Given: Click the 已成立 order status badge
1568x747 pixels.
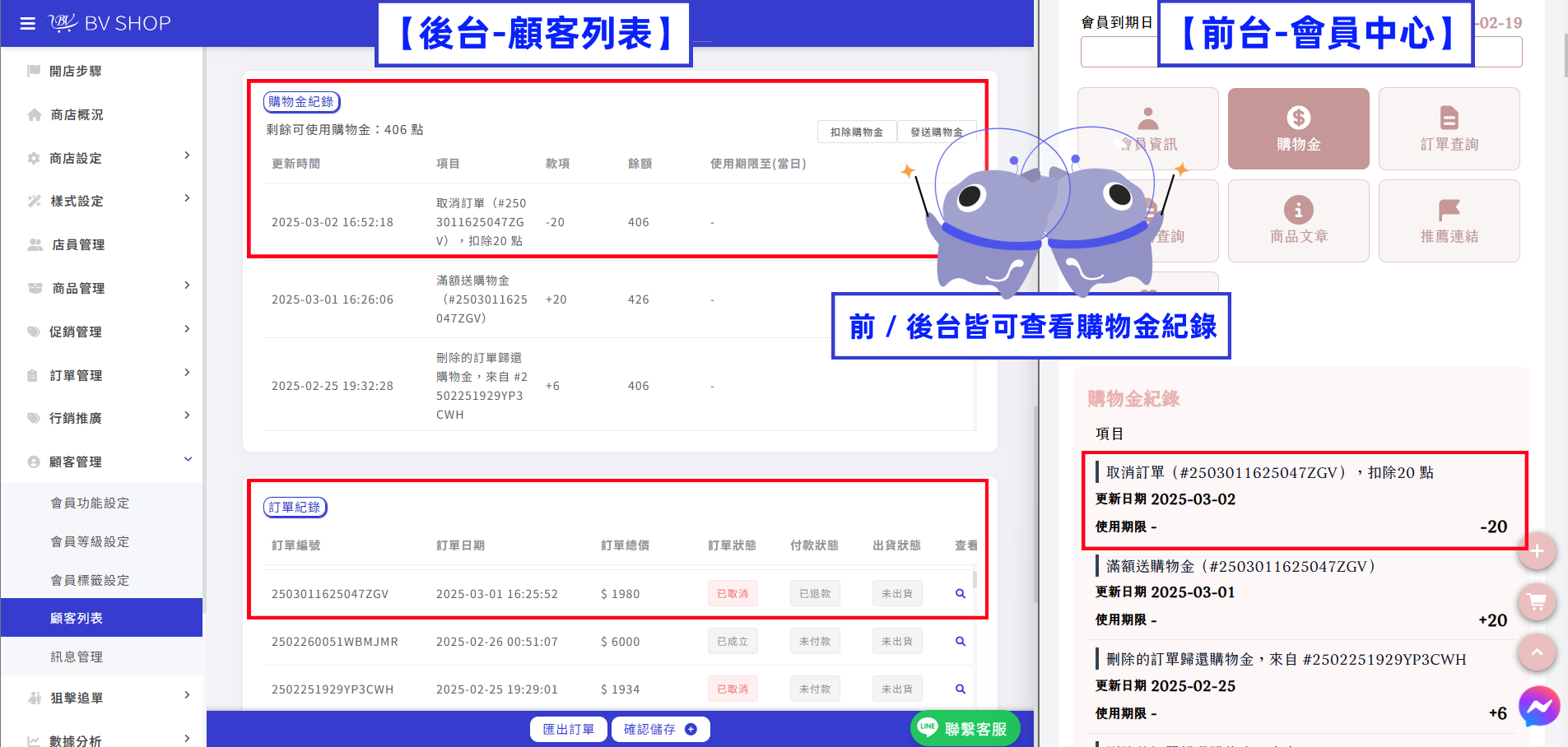Looking at the screenshot, I should tap(733, 641).
